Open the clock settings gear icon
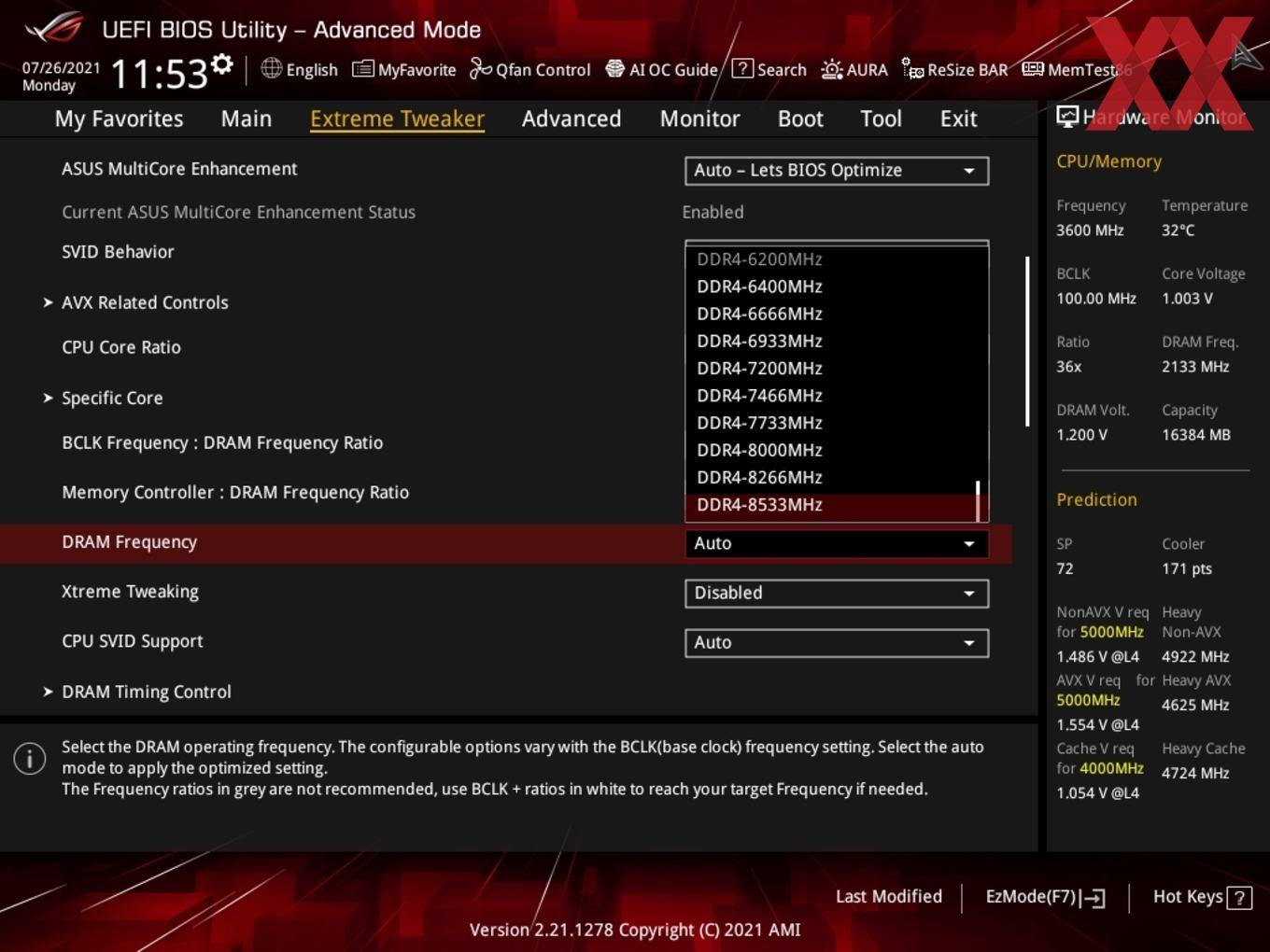The image size is (1270, 952). point(221,63)
